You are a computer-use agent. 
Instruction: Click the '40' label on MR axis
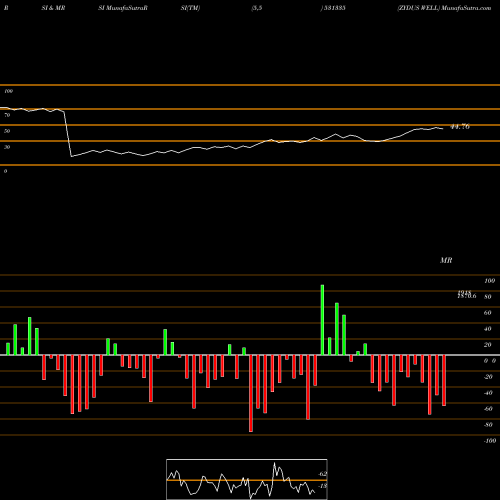(x=488, y=329)
